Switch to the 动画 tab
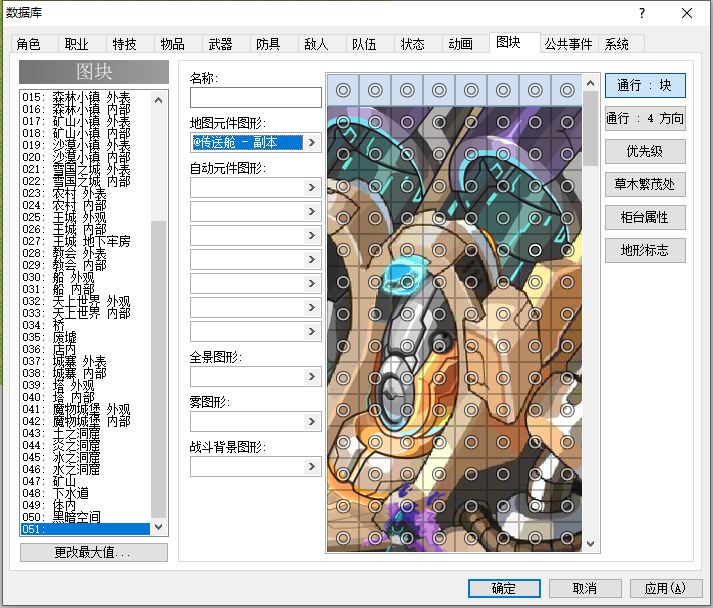 click(466, 44)
